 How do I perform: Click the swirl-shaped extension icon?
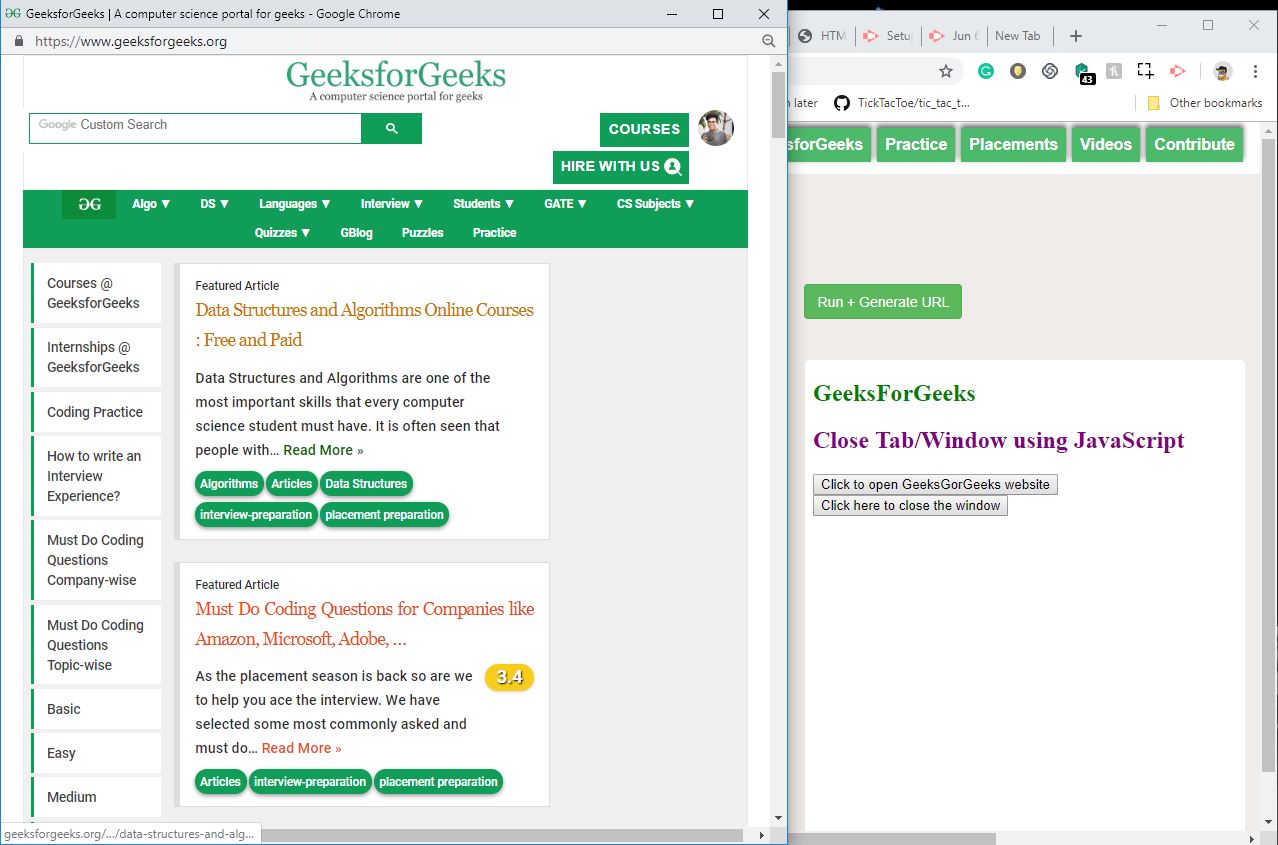1050,71
